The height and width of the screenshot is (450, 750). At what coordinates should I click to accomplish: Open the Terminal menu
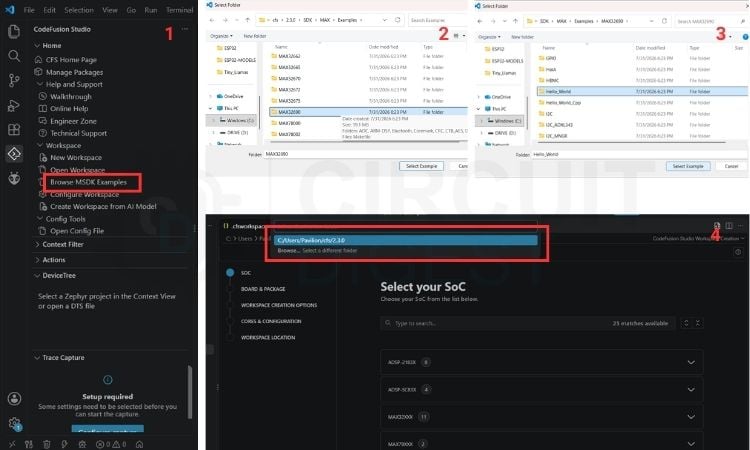179,10
